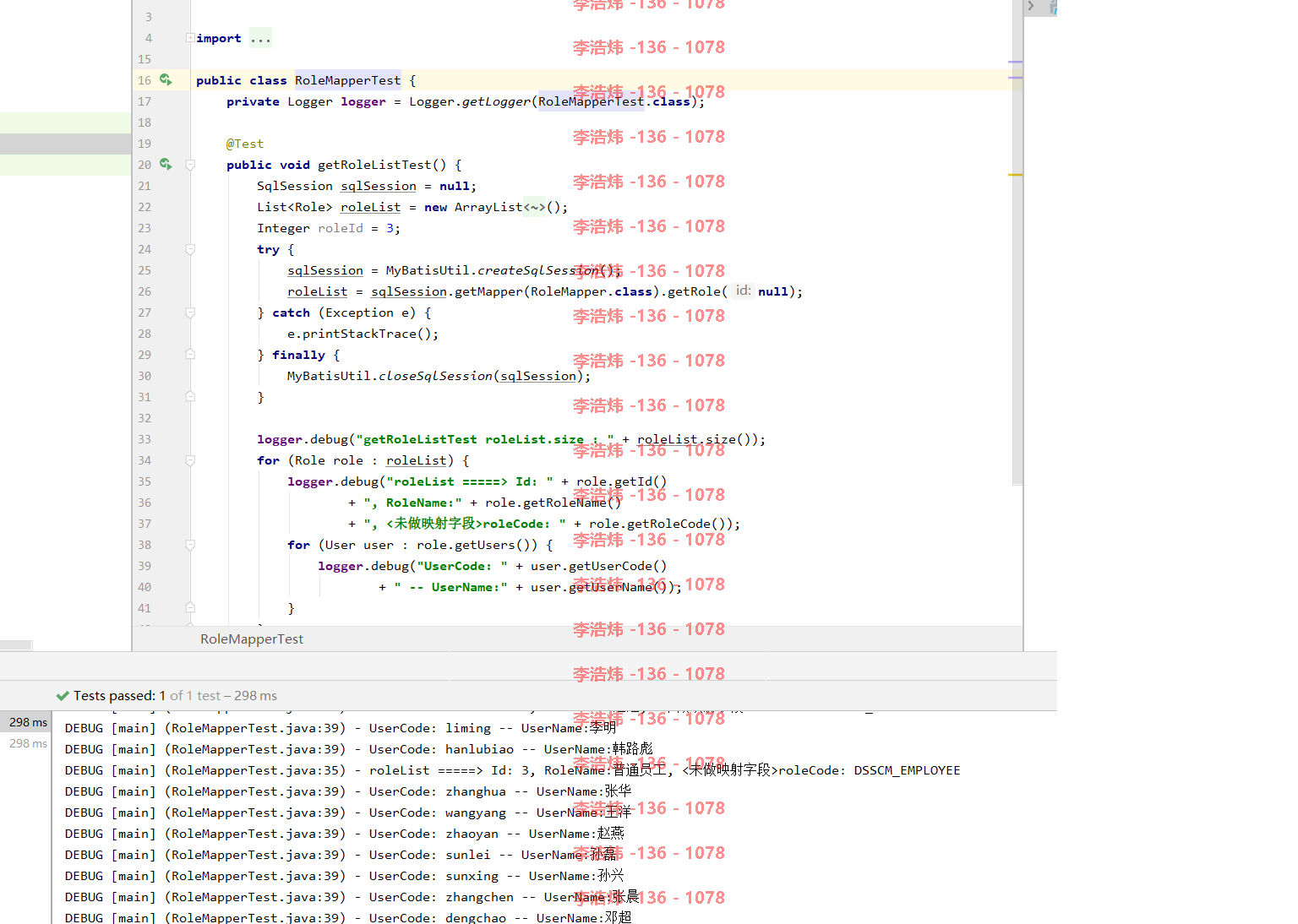Toggle the fold end marker on line 31
This screenshot has width=1298, height=924.
click(x=190, y=397)
